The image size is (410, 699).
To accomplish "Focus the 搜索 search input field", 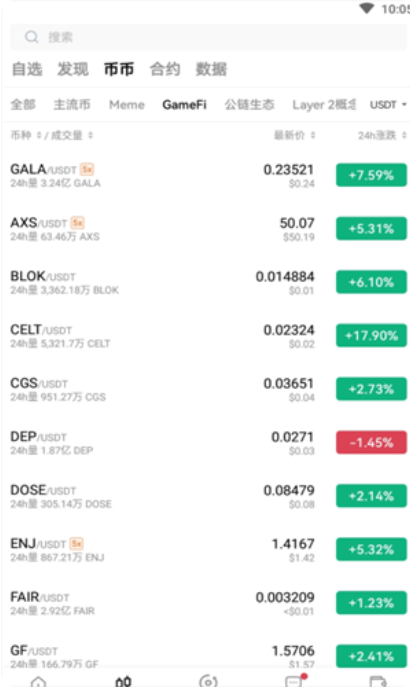I will 209,37.
